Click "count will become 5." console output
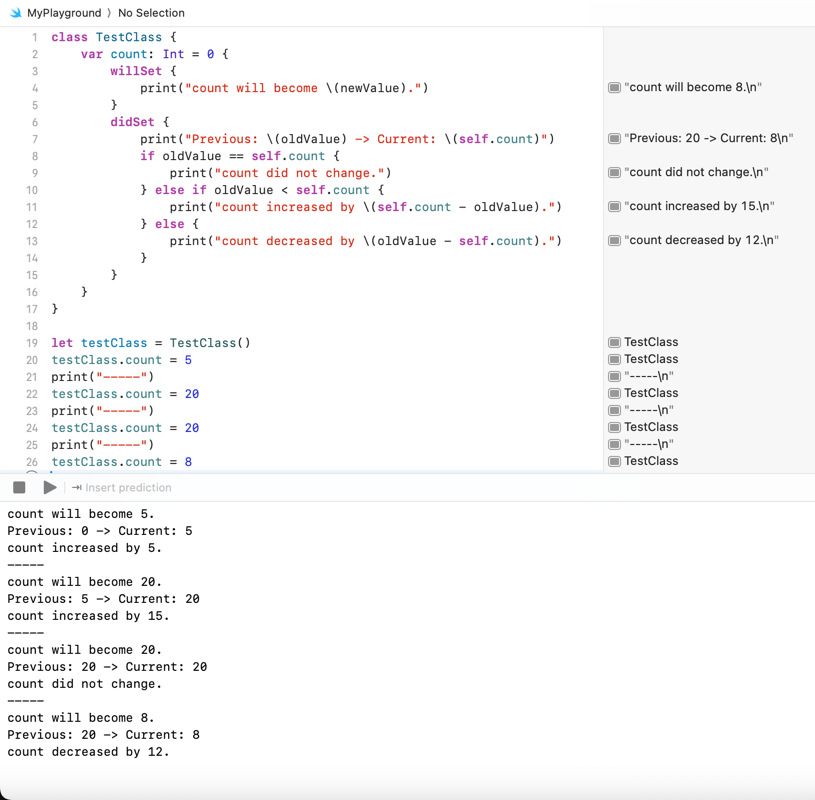 pyautogui.click(x=81, y=514)
